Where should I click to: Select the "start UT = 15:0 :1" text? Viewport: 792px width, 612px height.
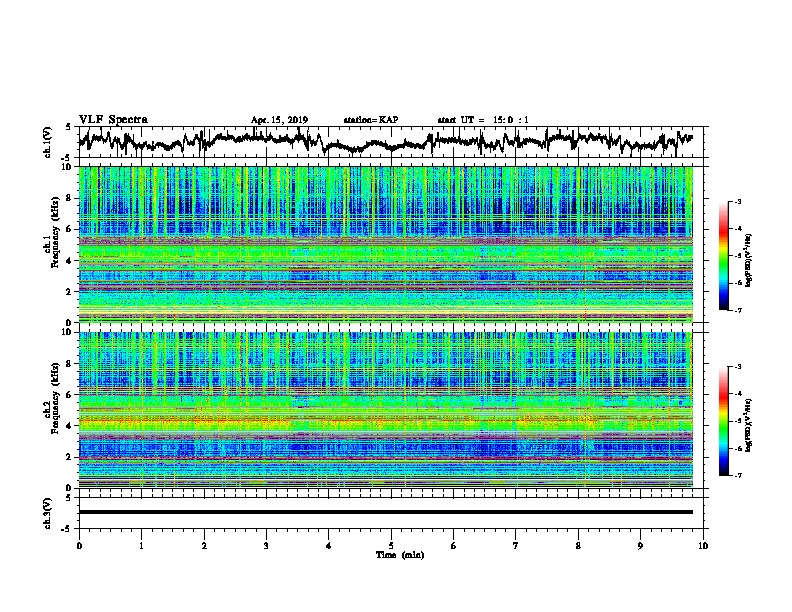[483, 120]
